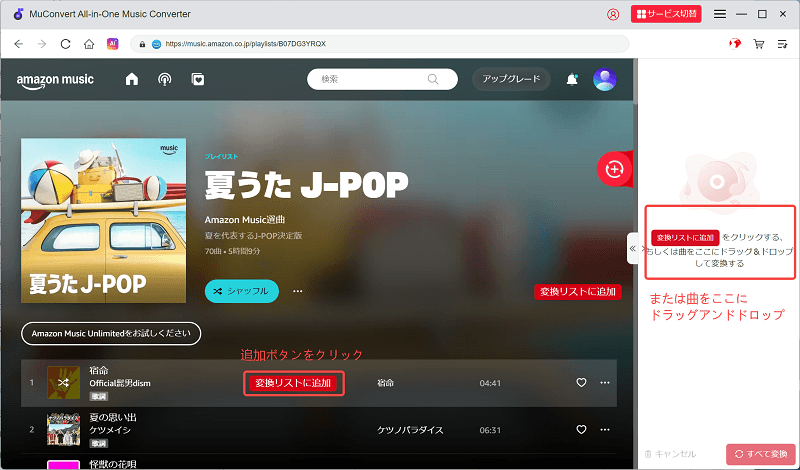Image resolution: width=800 pixels, height=470 pixels.
Task: Click the URL address field
Action: (x=380, y=44)
